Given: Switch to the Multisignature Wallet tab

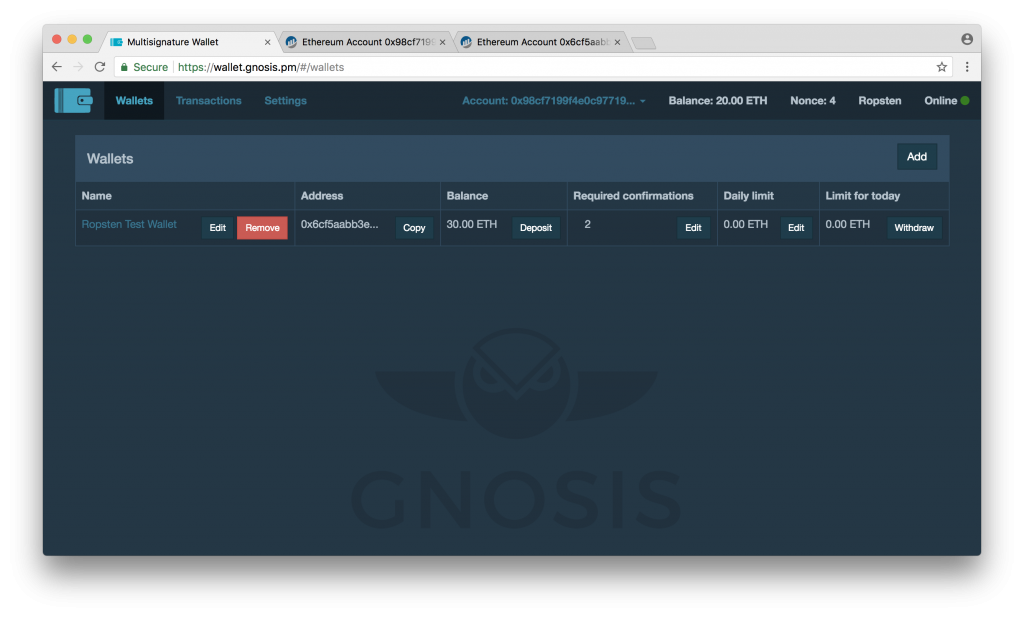Looking at the screenshot, I should [189, 42].
